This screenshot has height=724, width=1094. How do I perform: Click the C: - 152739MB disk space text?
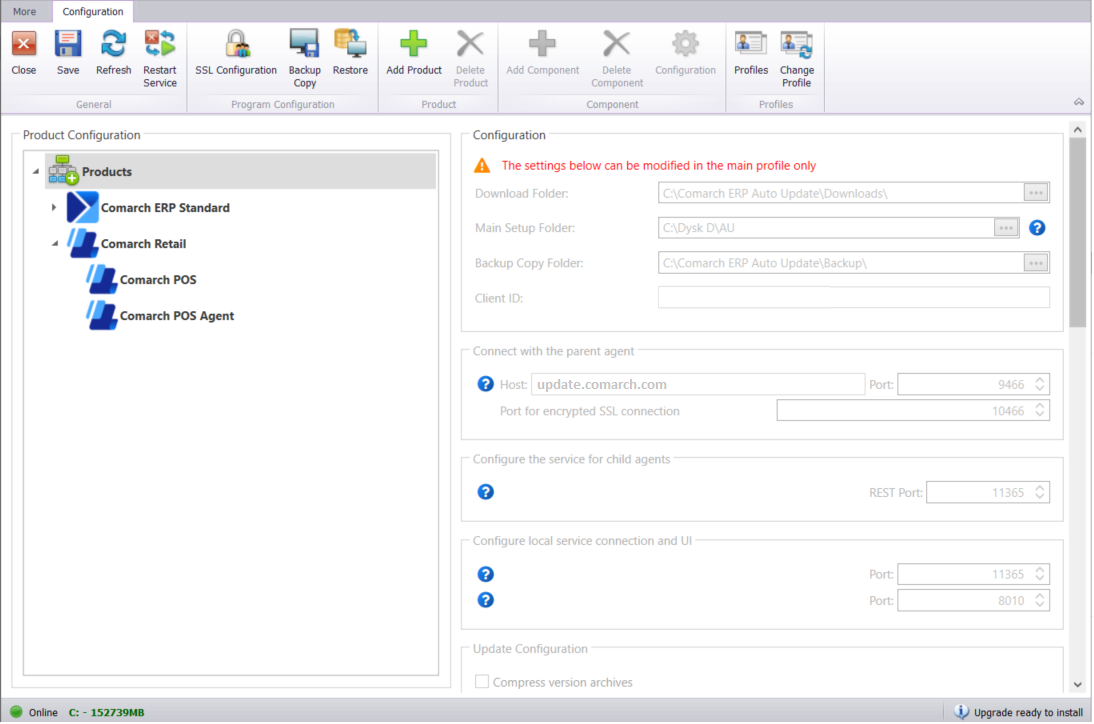106,712
